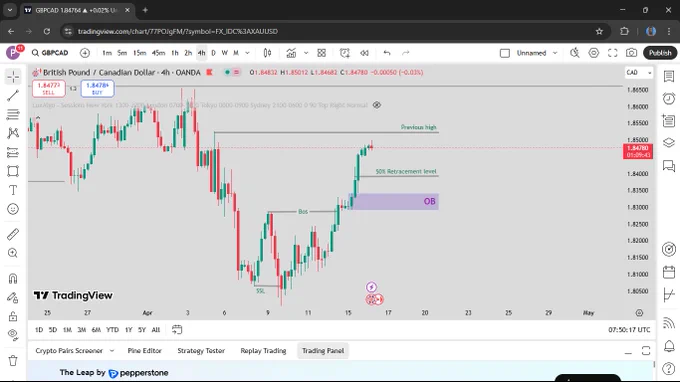Select the geometric shapes tool

pos(13,171)
